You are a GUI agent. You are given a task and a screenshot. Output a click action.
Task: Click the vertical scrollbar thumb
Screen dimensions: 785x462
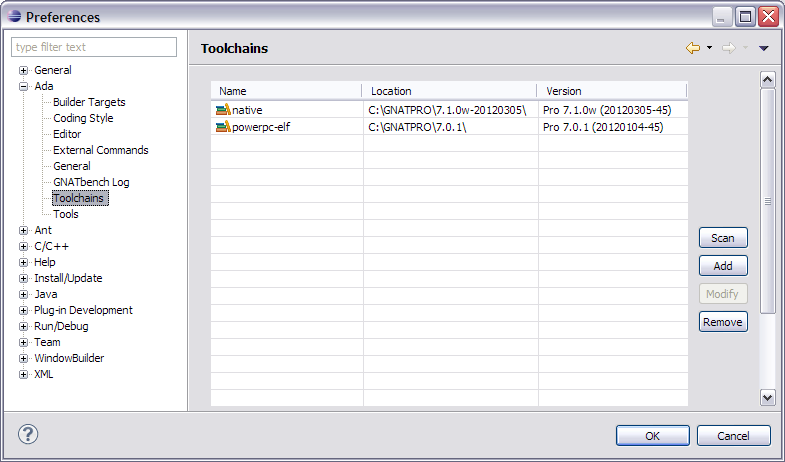pos(767,201)
